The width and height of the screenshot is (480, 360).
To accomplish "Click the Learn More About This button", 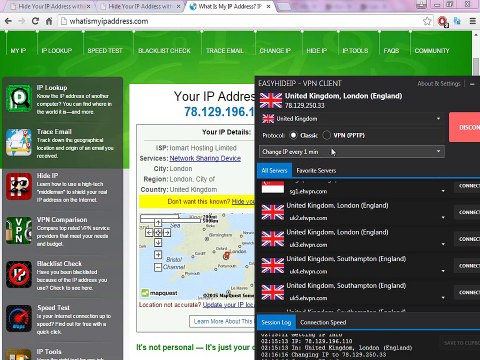I will (x=223, y=321).
